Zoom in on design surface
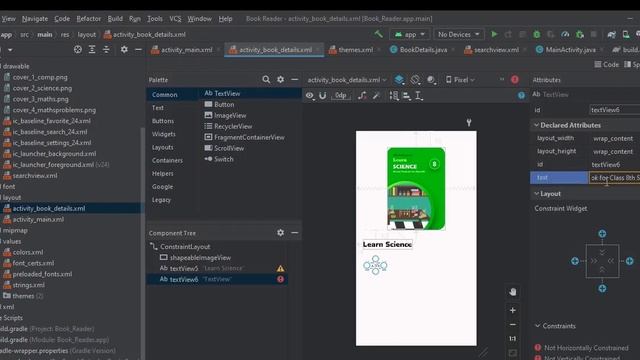640x360 pixels. [513, 310]
